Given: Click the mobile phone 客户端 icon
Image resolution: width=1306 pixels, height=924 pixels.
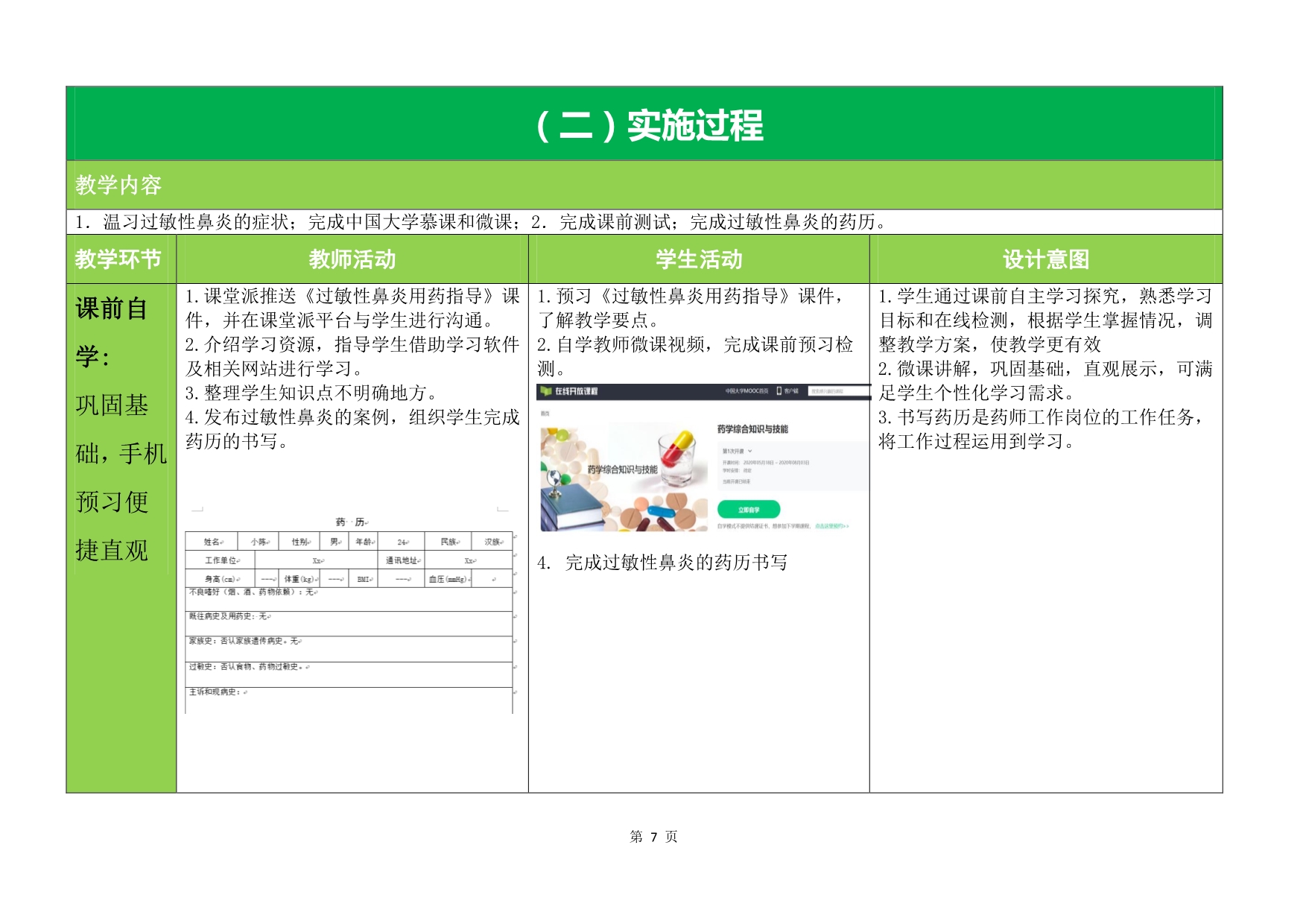Looking at the screenshot, I should pos(779,391).
